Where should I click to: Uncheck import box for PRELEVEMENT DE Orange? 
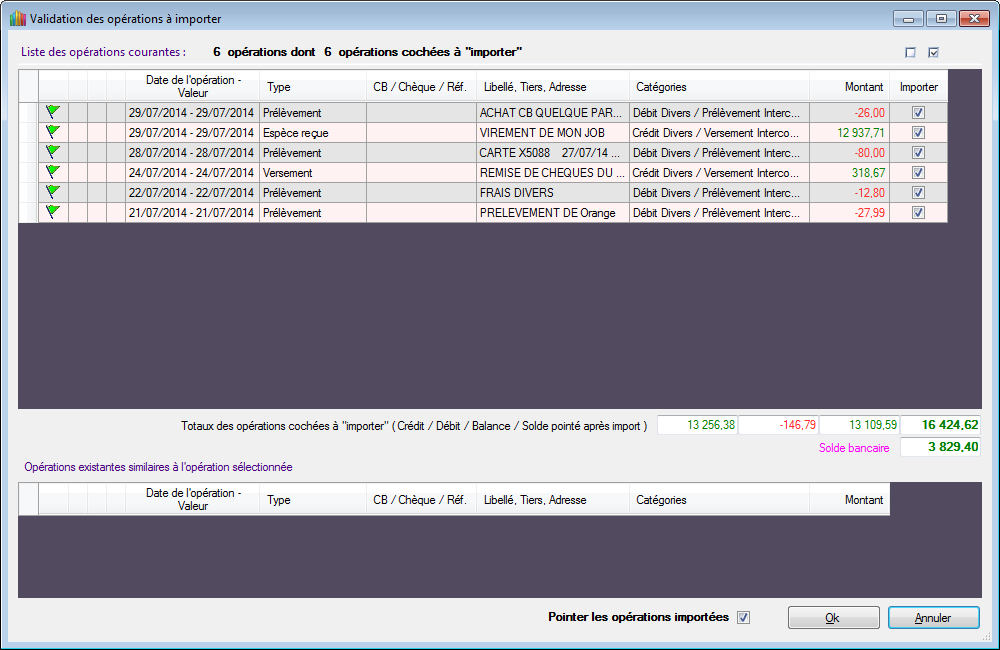(918, 213)
